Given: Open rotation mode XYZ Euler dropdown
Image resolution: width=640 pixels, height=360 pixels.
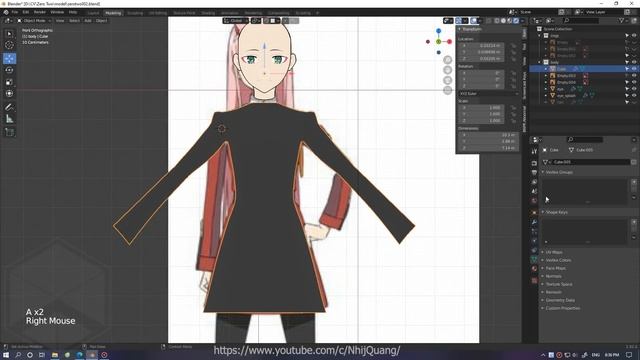Looking at the screenshot, I should pos(489,93).
